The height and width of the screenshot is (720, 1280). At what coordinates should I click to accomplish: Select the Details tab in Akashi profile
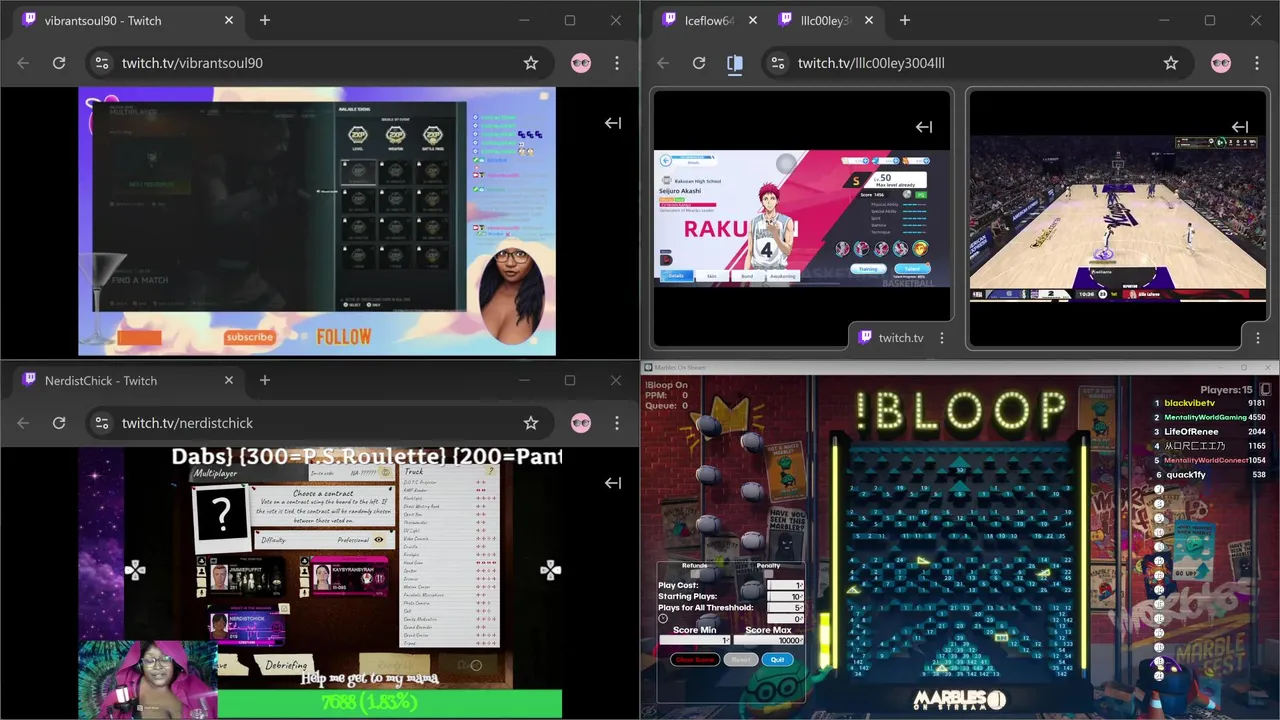[x=677, y=276]
